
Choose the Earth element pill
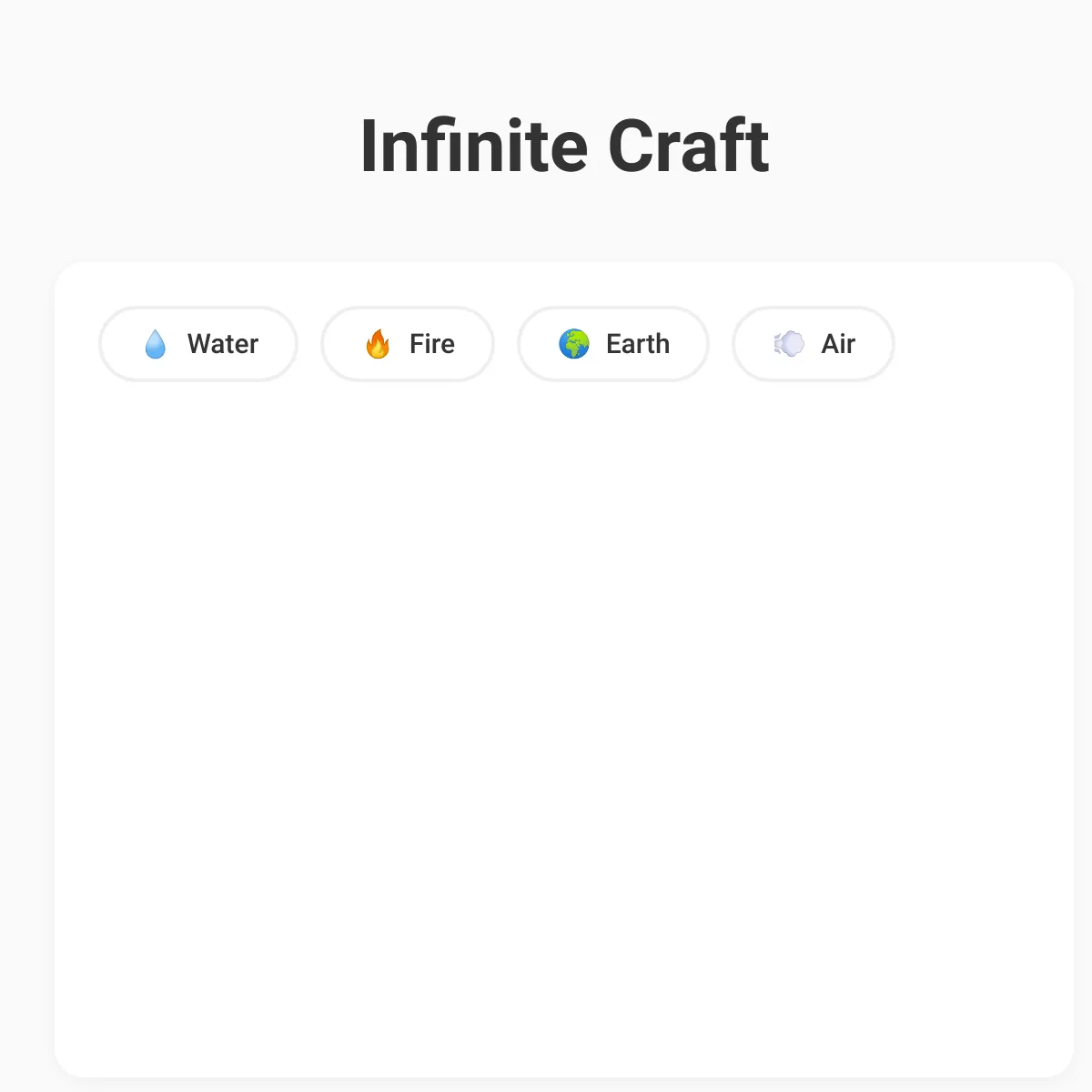613,344
